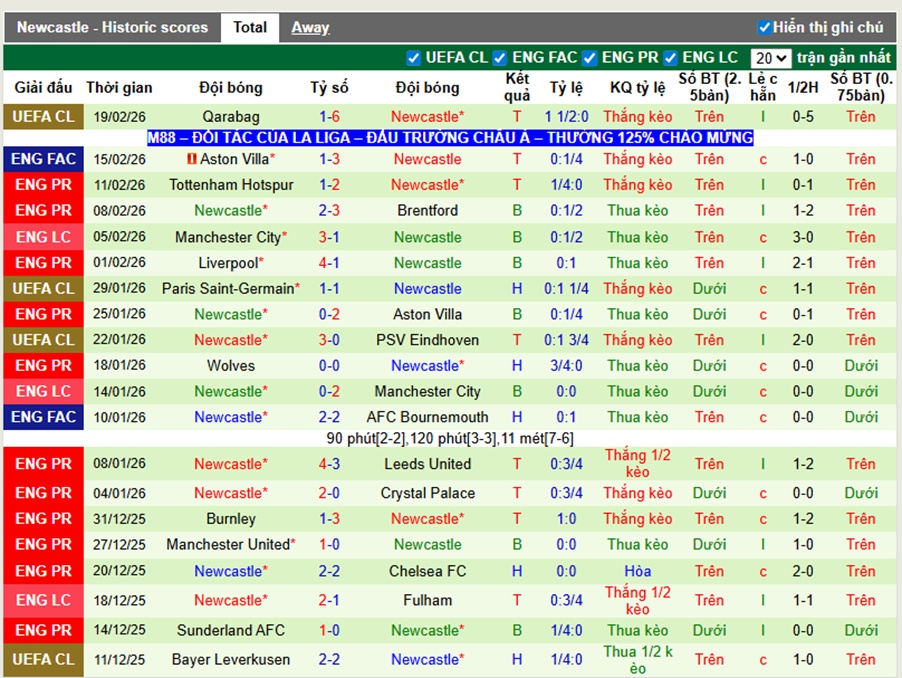Click PSV Eindhoven team name

click(427, 340)
